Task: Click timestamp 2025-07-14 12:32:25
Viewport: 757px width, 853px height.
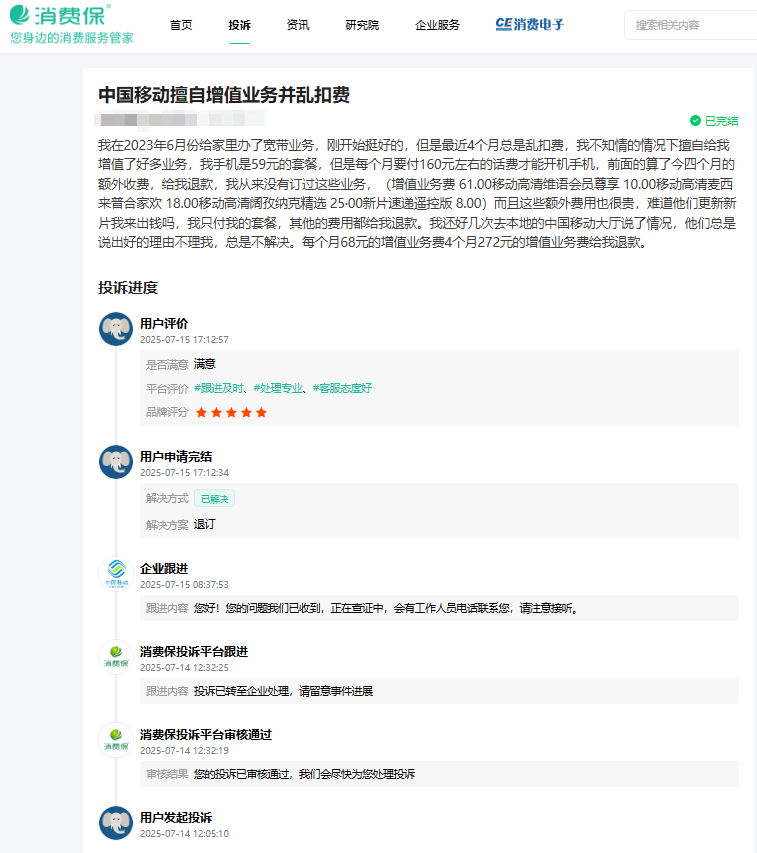Action: (184, 667)
